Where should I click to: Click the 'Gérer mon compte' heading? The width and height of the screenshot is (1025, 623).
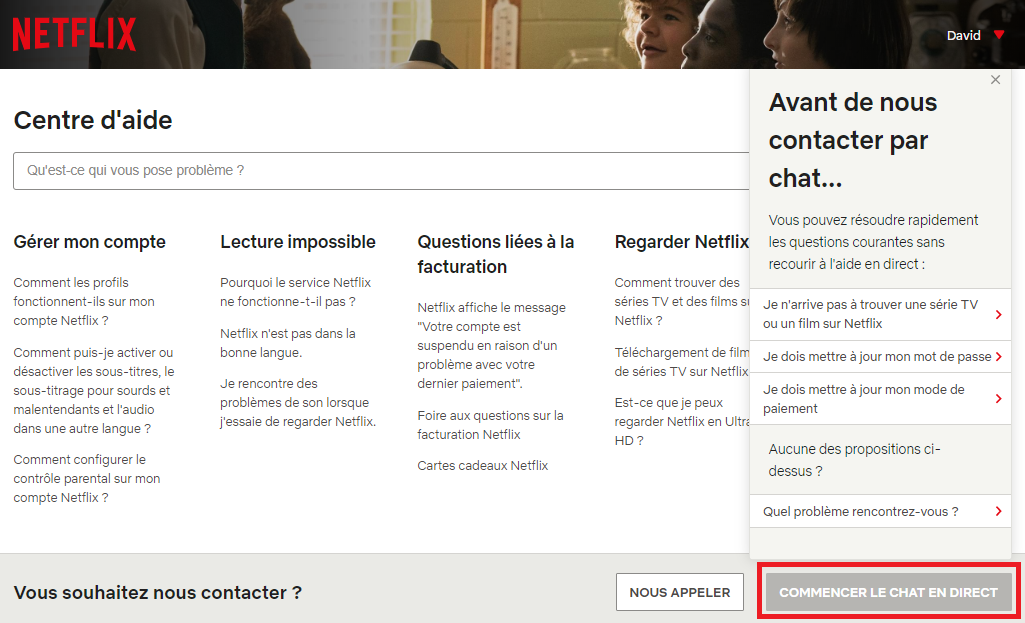90,242
